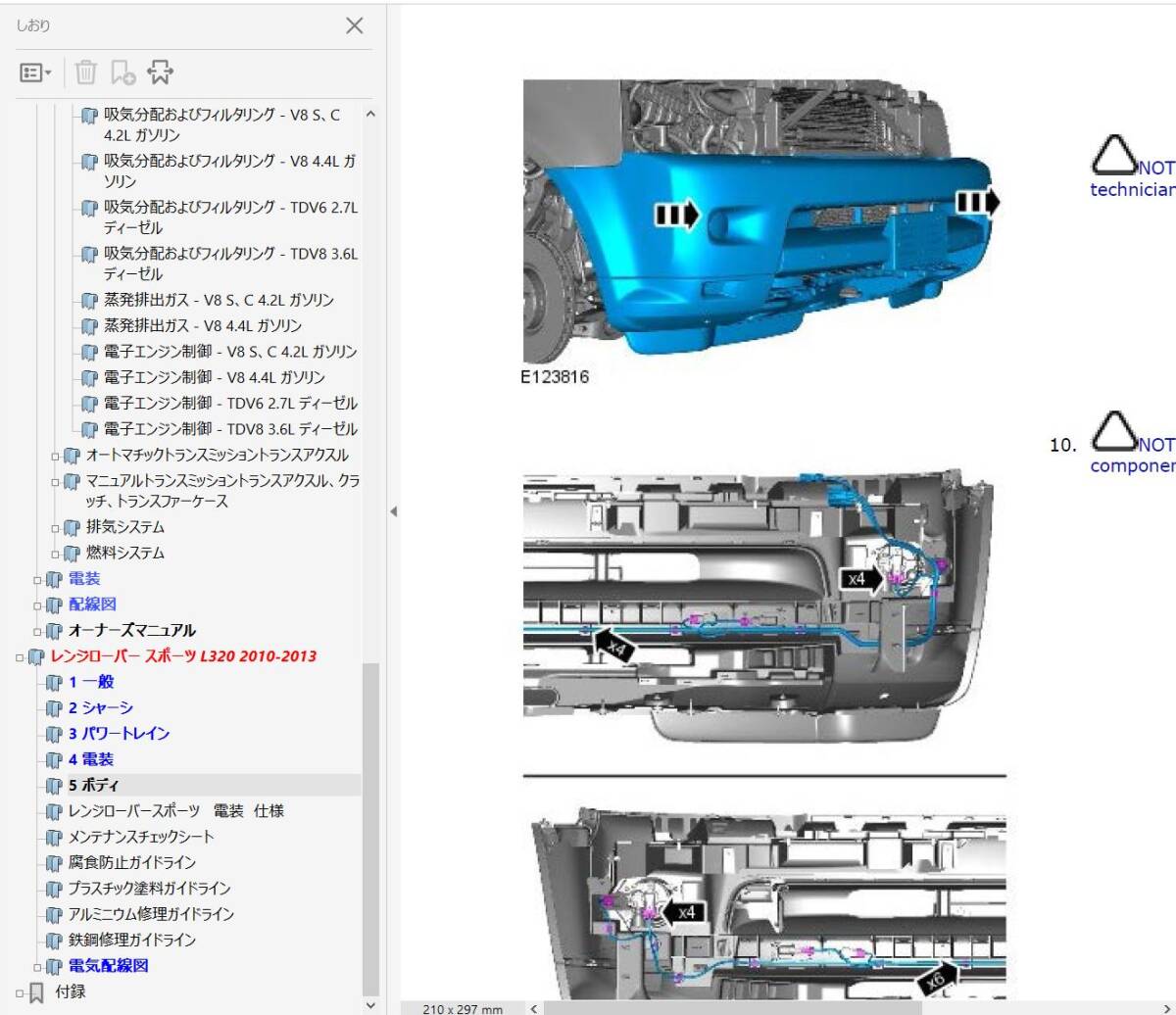Open 吸気分配およびフィルタリング - V8 4.4L ガソリン bookmark
Viewport: 1176px width, 1015px height.
pyautogui.click(x=230, y=170)
